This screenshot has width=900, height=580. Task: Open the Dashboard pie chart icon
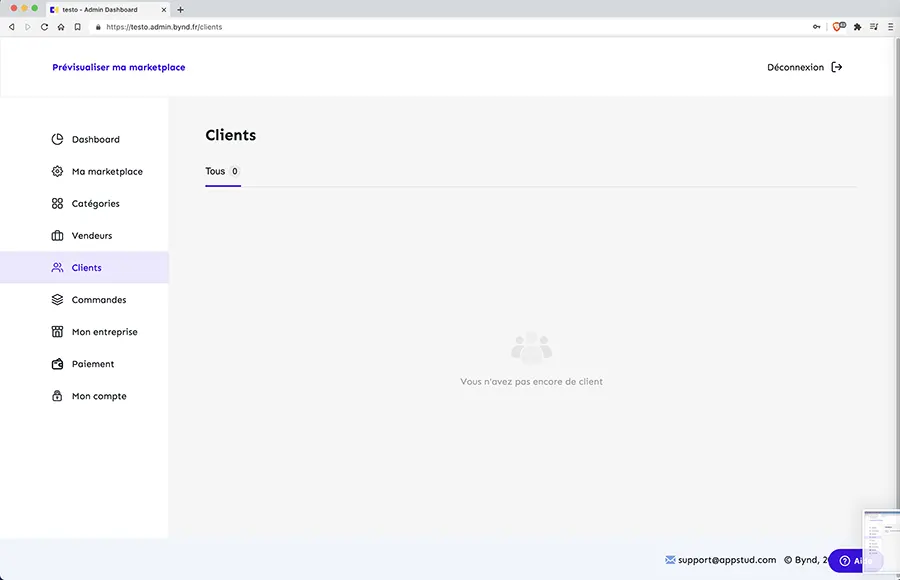[57, 140]
